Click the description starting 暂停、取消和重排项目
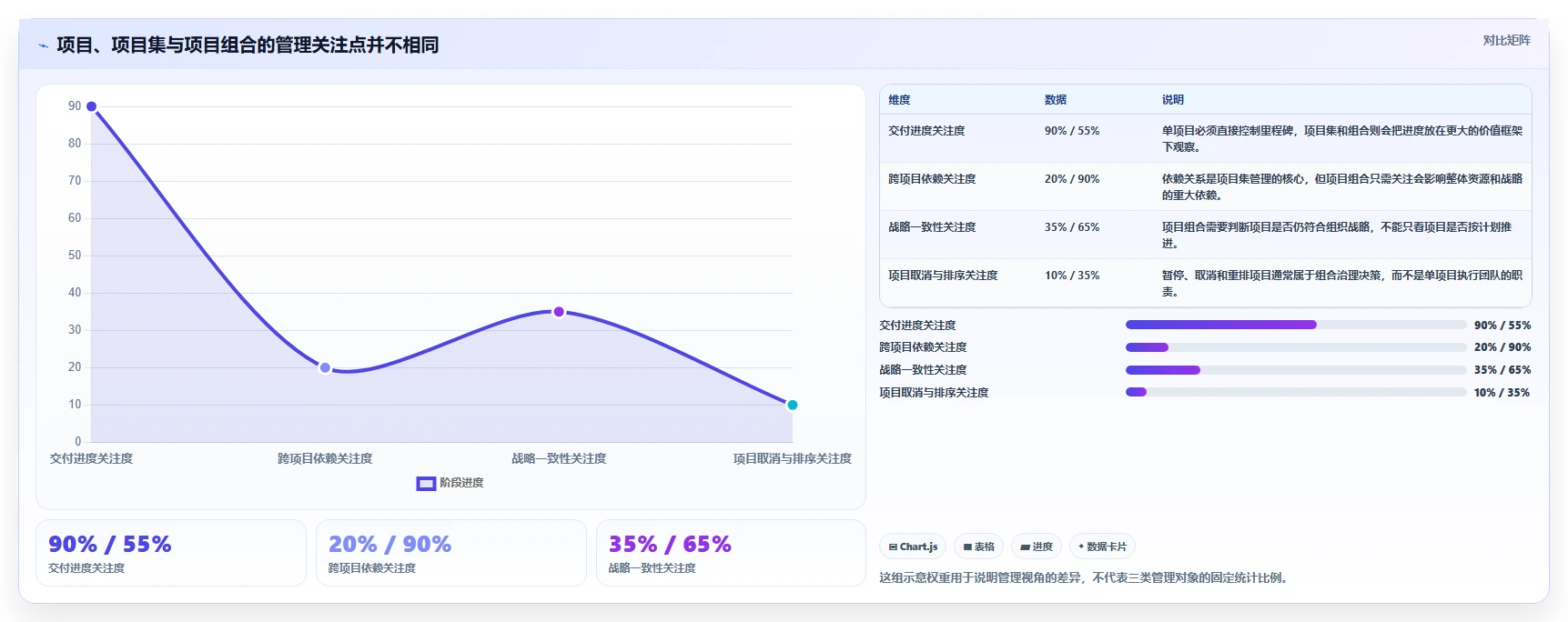This screenshot has width=1568, height=622. pos(1342,284)
